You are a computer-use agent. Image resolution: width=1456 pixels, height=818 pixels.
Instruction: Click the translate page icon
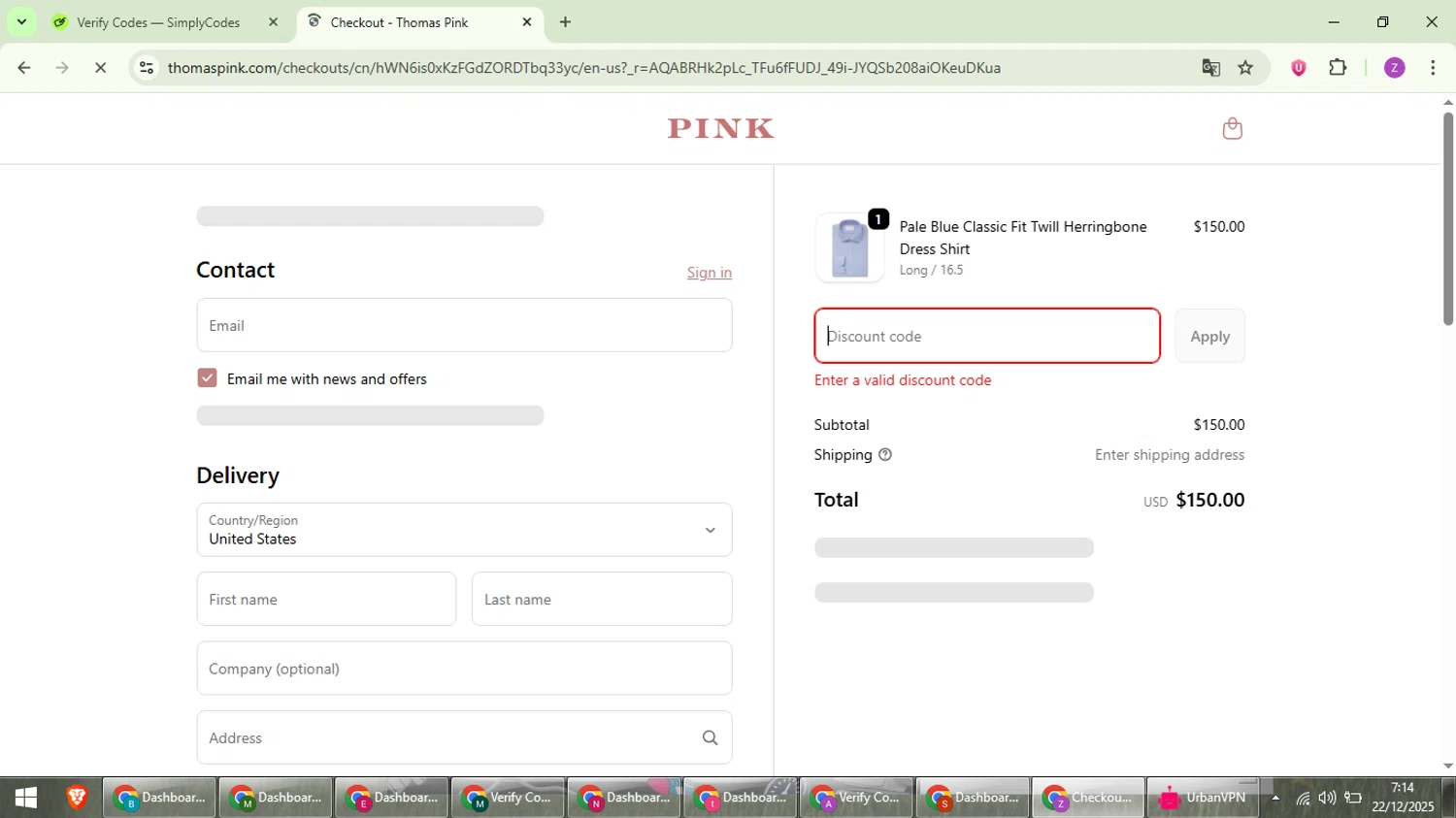pyautogui.click(x=1210, y=68)
